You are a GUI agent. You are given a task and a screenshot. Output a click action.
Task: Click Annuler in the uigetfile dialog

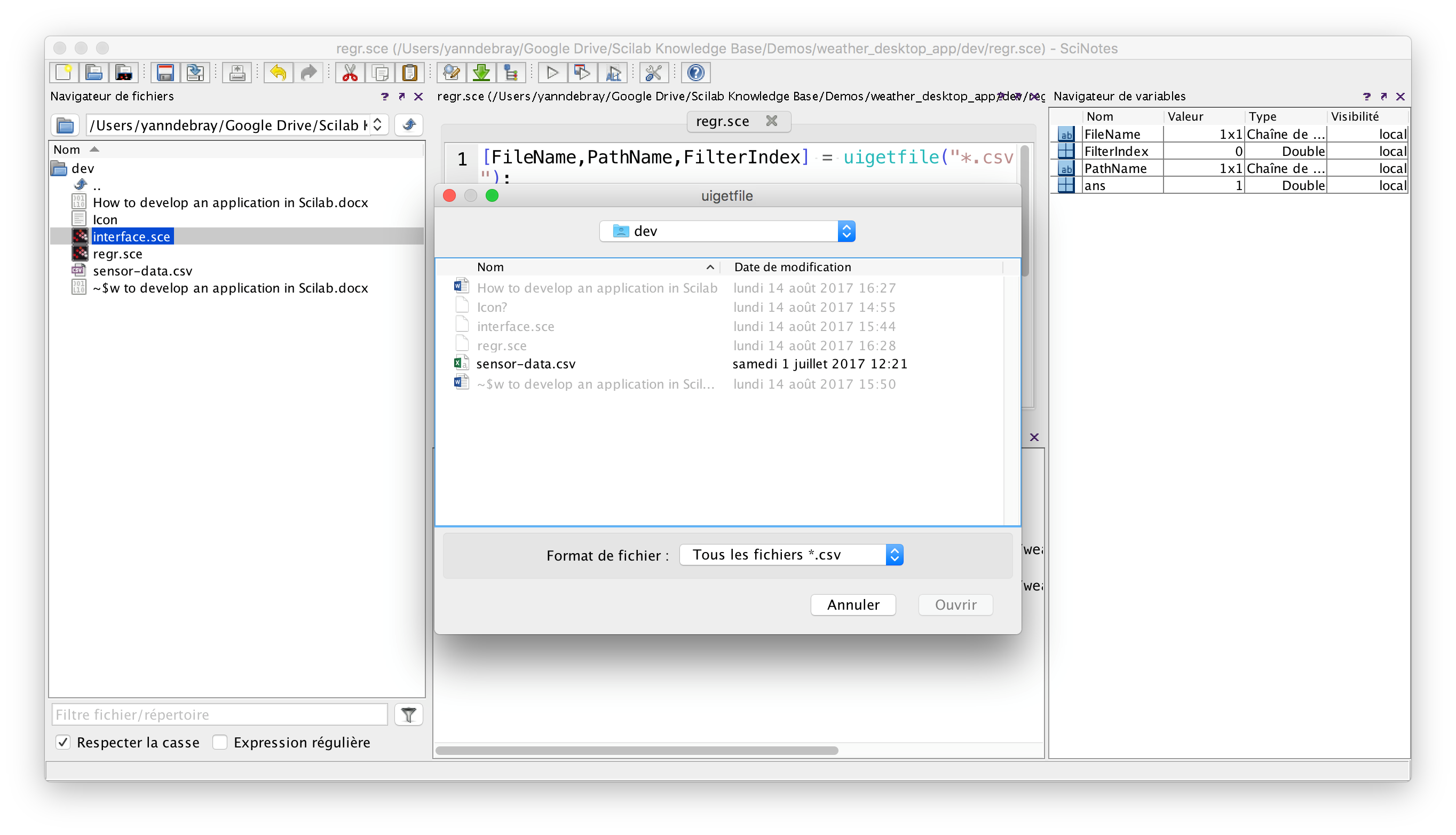[853, 604]
